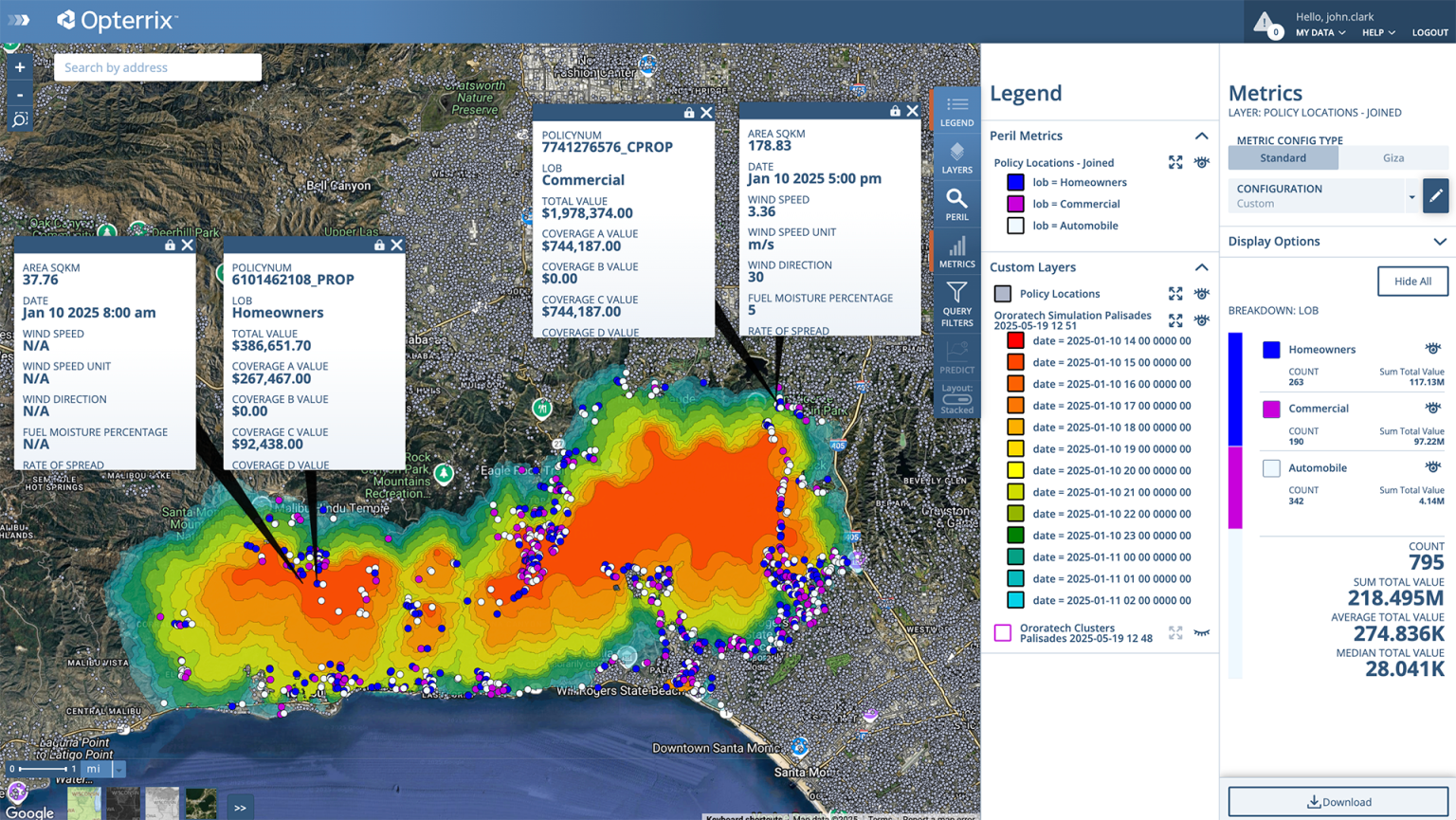Open the Layers panel icon
Image resolution: width=1456 pixels, height=820 pixels.
pos(956,157)
